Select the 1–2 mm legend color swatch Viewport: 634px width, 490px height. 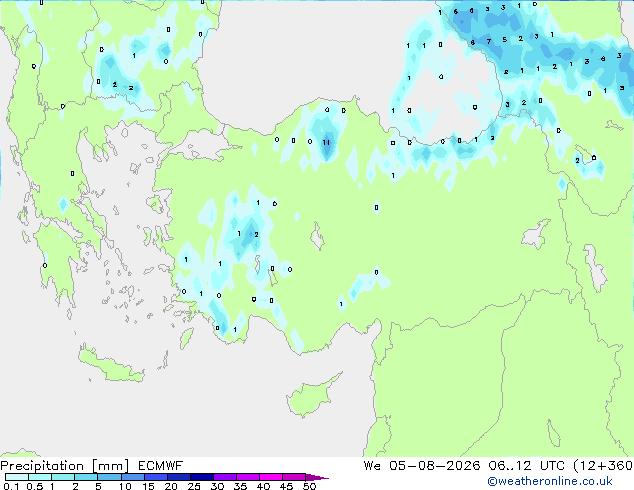click(63, 477)
